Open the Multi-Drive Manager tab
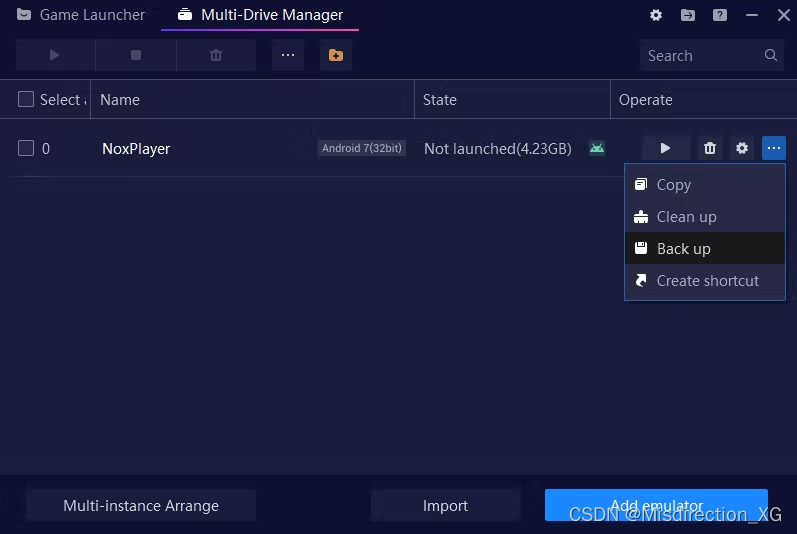Viewport: 797px width, 534px height. 260,15
